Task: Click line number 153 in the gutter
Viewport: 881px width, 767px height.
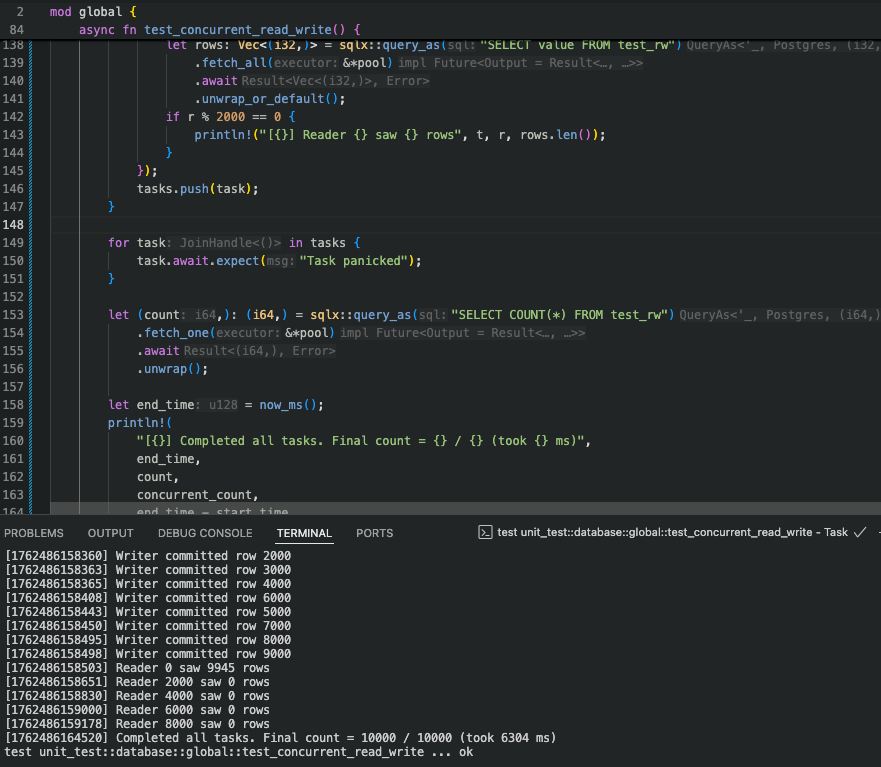Action: pos(13,315)
